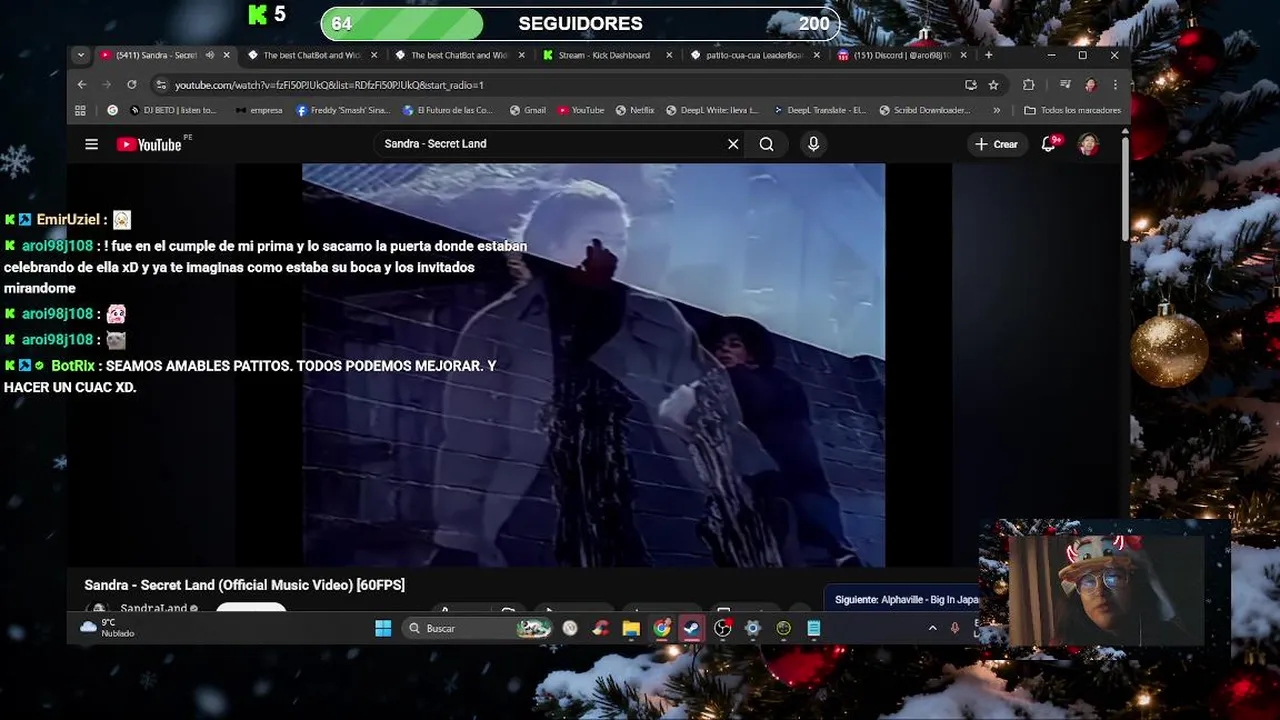Screen dimensions: 1280x720
Task: Open Netflix bookmark
Action: pyautogui.click(x=635, y=110)
